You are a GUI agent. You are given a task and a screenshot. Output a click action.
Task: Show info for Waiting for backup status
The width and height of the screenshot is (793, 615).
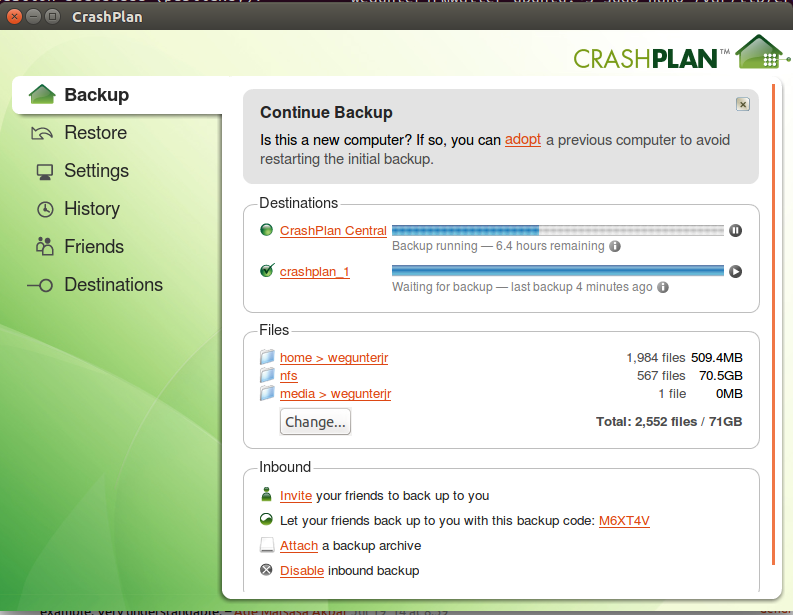click(x=663, y=287)
